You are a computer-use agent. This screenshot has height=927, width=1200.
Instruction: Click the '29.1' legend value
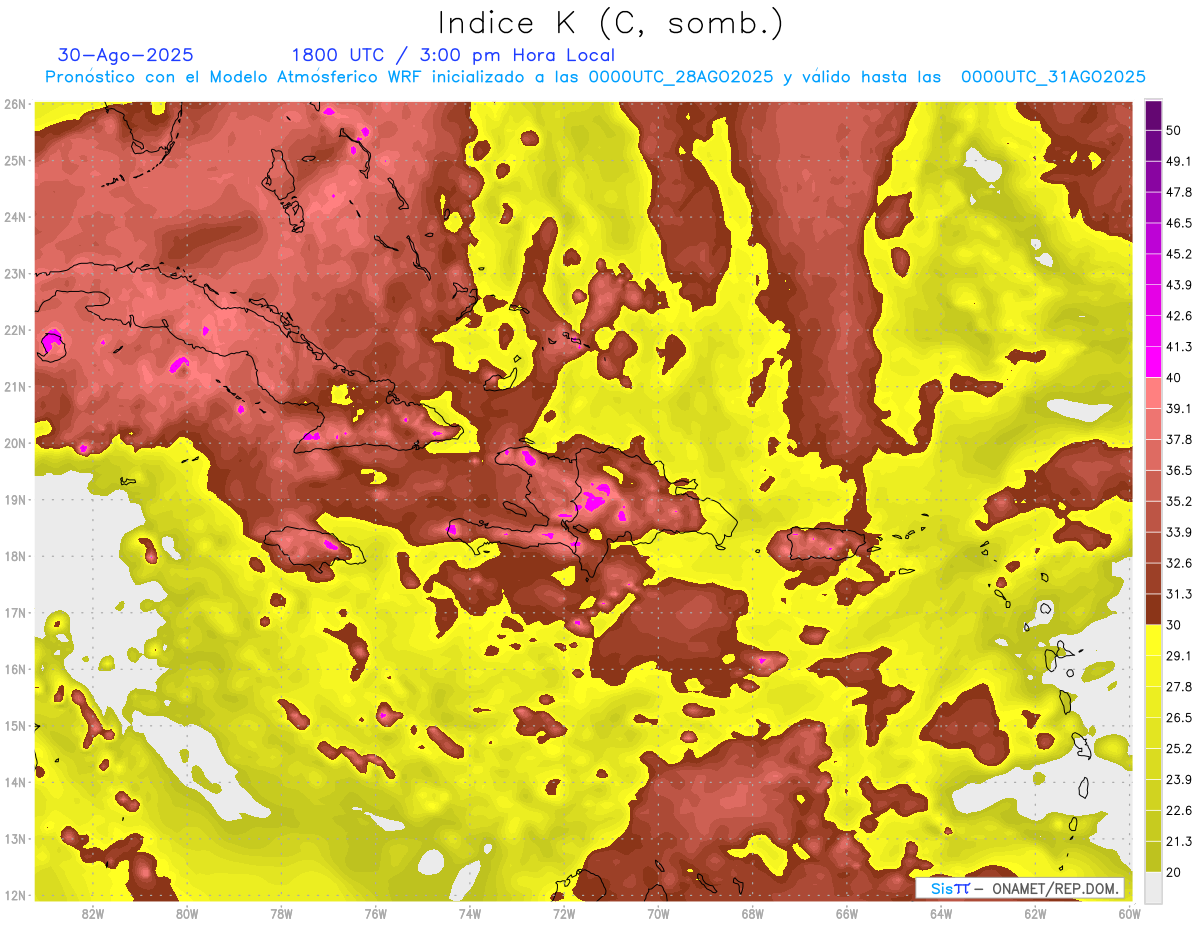(1179, 655)
